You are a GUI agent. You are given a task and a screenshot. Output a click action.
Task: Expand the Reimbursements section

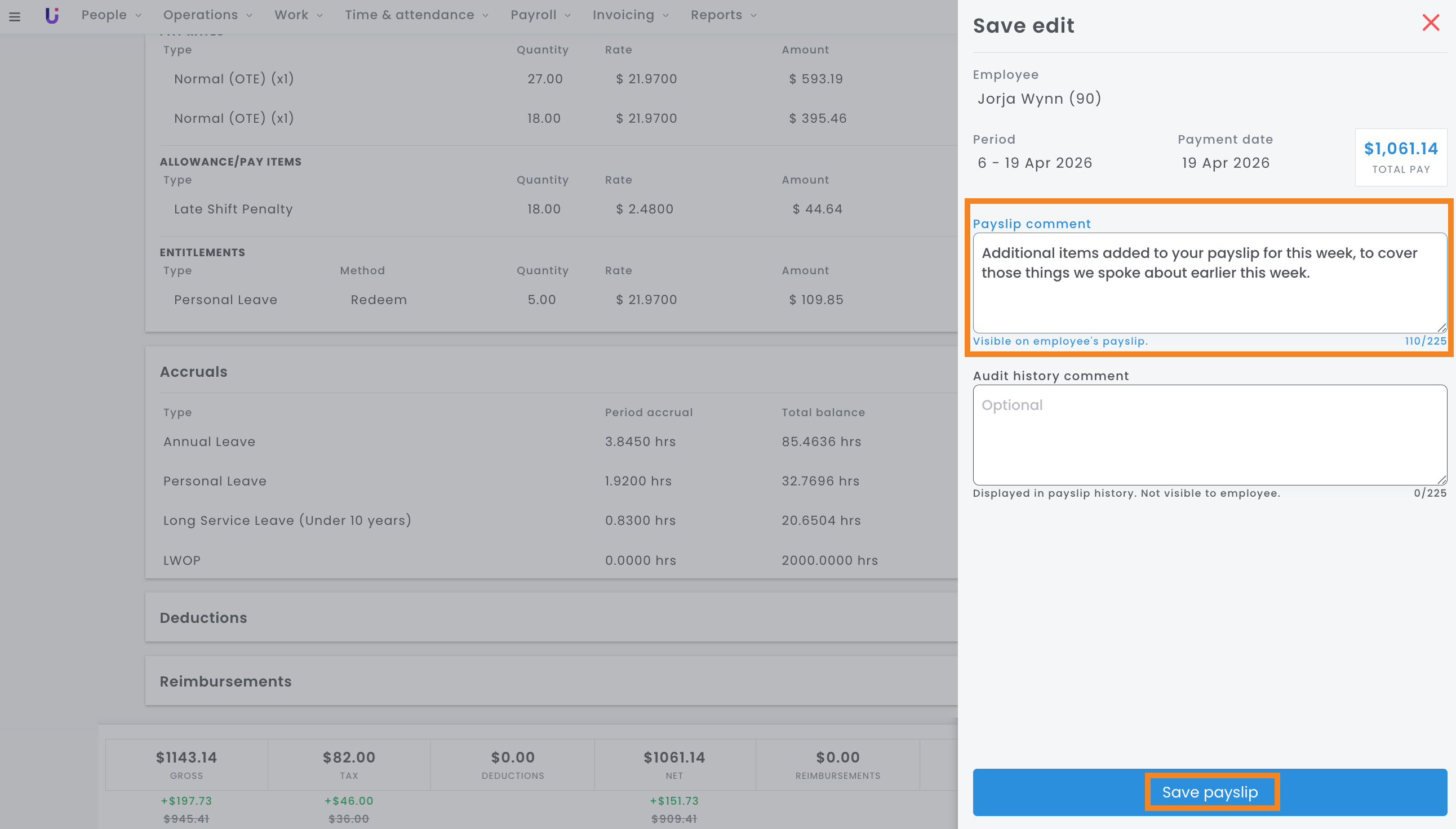[552, 681]
